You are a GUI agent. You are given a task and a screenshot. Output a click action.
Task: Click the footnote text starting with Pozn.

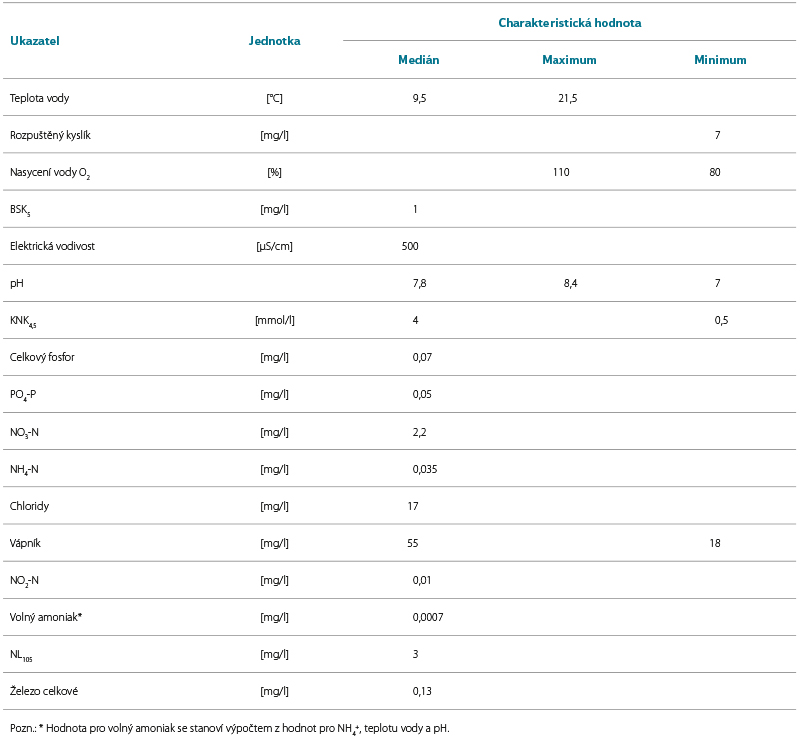(230, 729)
